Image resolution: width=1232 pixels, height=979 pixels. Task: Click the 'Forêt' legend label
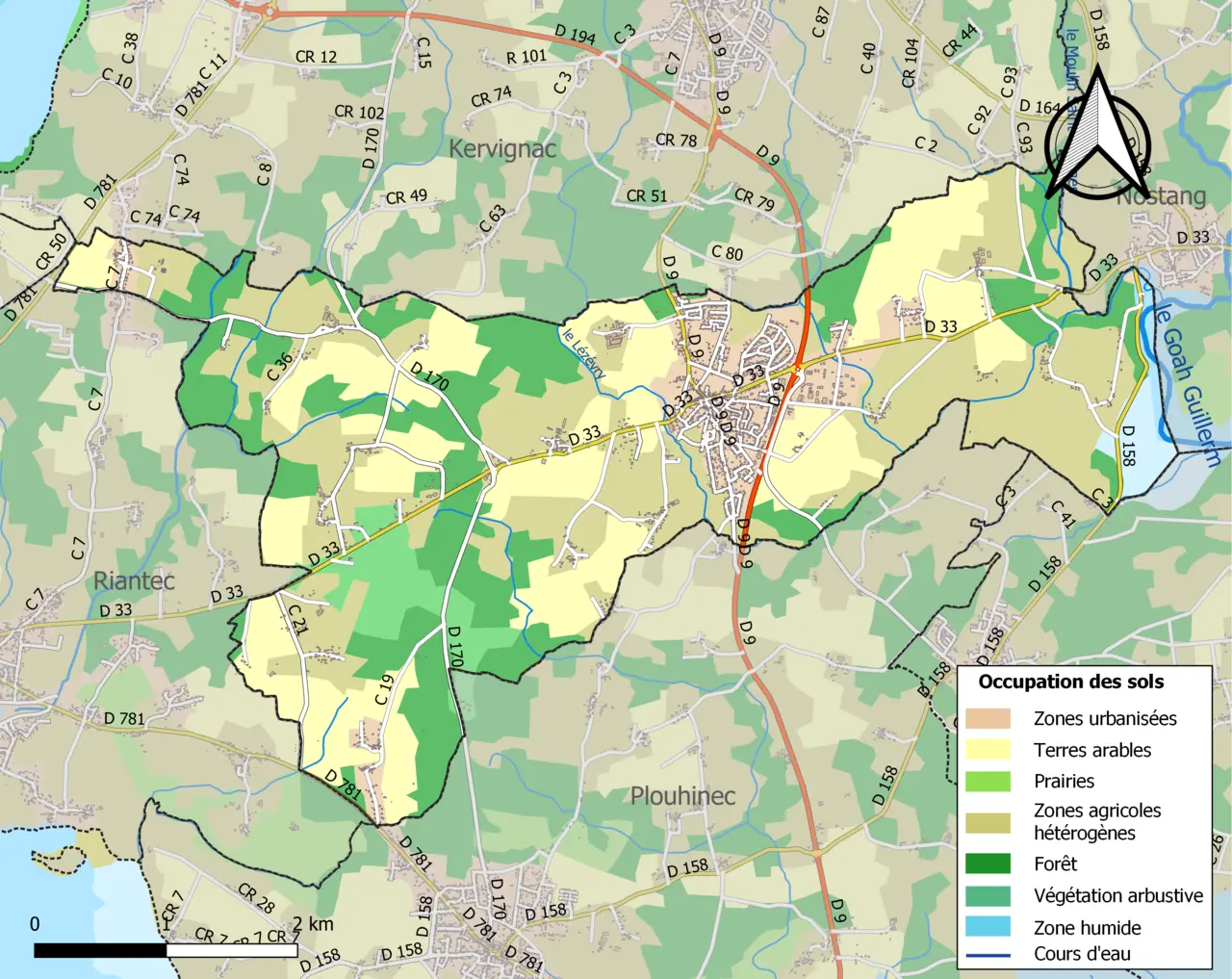tap(1055, 863)
